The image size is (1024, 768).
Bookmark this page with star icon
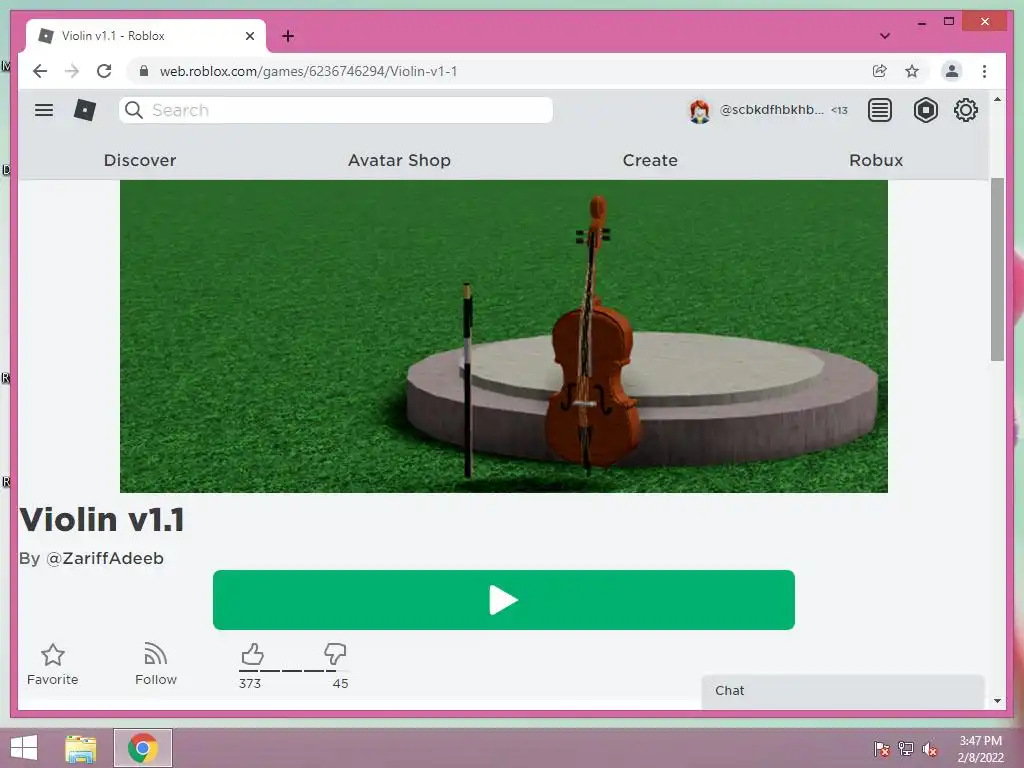912,71
